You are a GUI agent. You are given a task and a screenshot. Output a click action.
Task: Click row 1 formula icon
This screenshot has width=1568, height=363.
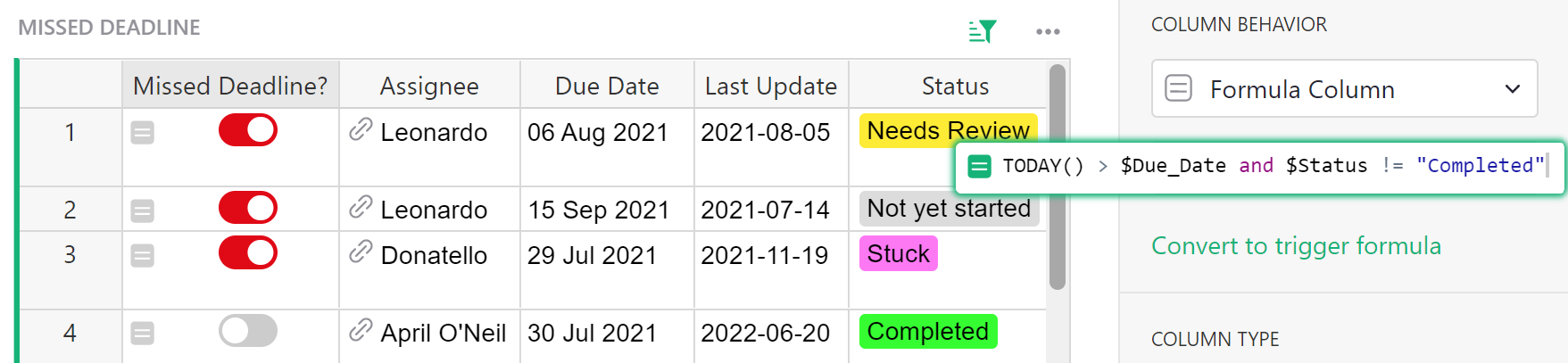(143, 133)
